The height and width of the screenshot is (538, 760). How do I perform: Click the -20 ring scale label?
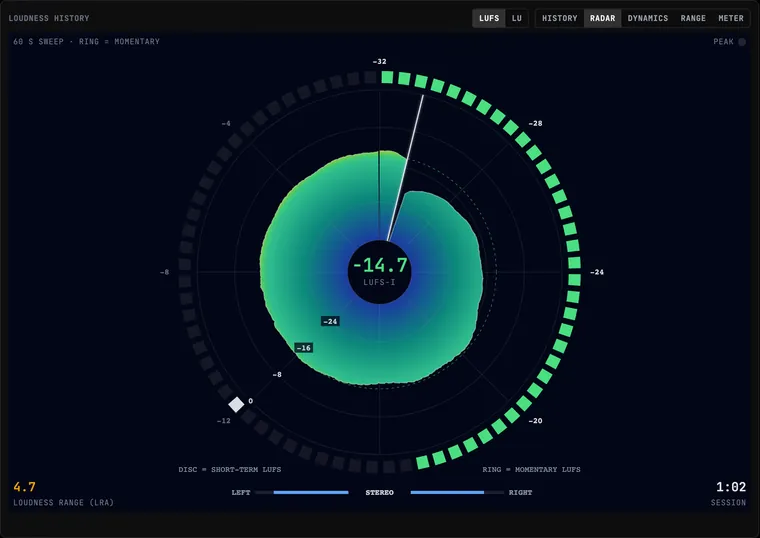pyautogui.click(x=535, y=421)
